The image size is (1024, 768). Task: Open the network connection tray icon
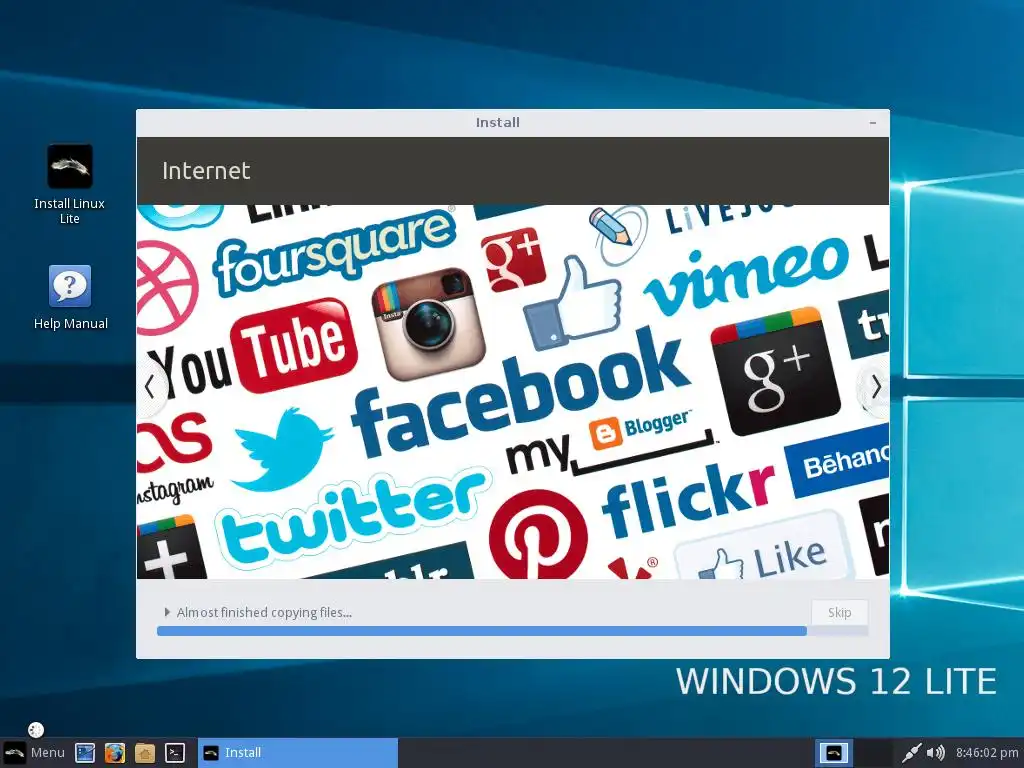click(911, 753)
